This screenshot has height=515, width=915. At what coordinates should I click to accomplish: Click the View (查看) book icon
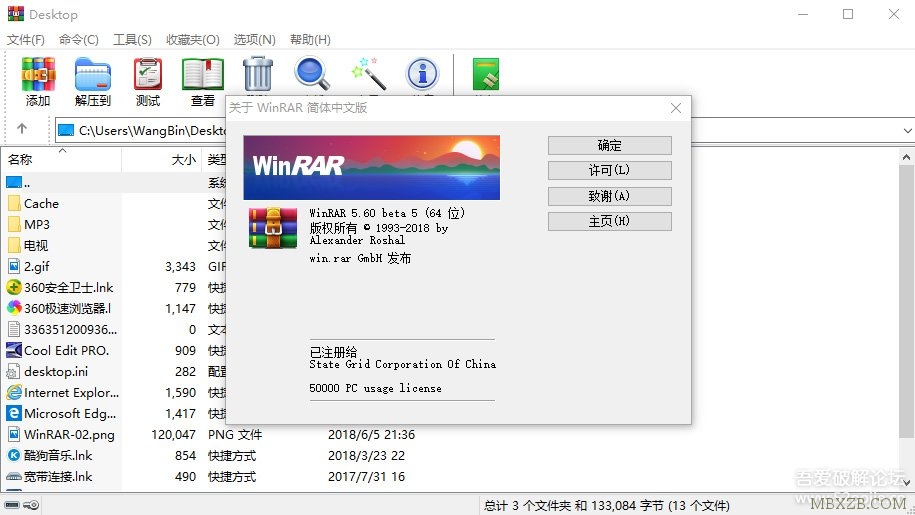202,74
